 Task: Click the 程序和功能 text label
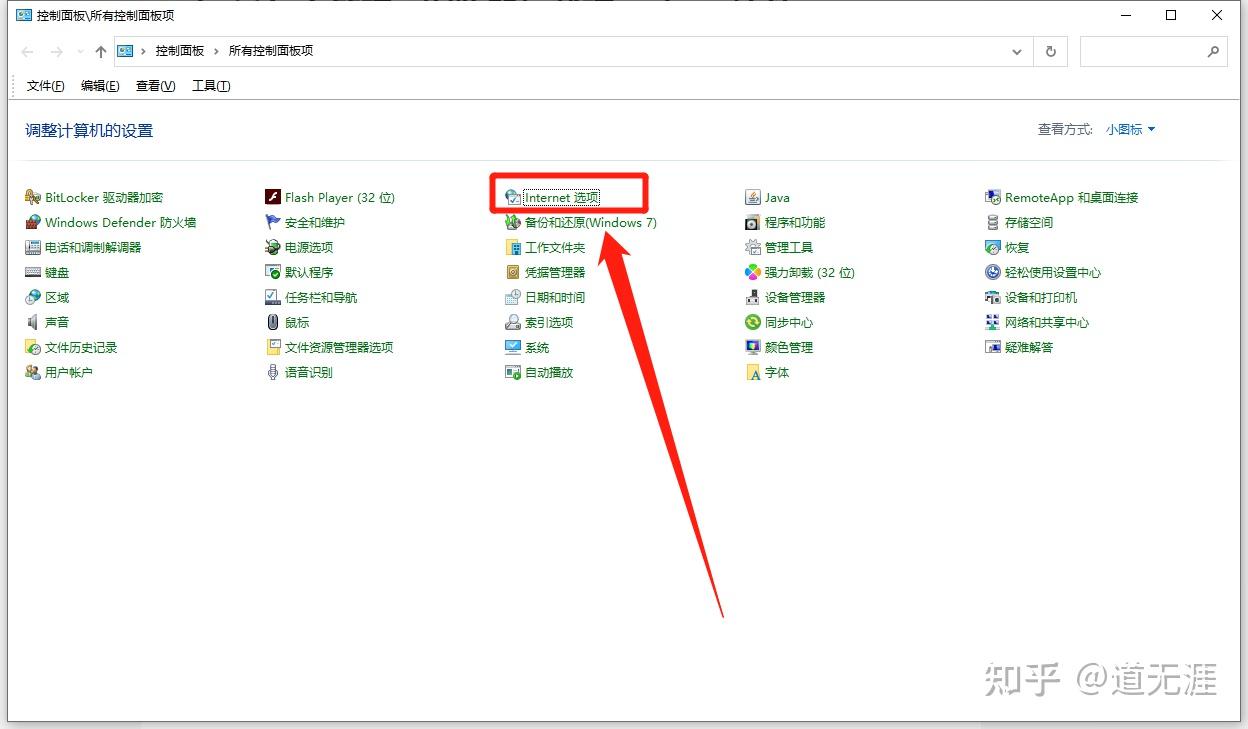(795, 223)
